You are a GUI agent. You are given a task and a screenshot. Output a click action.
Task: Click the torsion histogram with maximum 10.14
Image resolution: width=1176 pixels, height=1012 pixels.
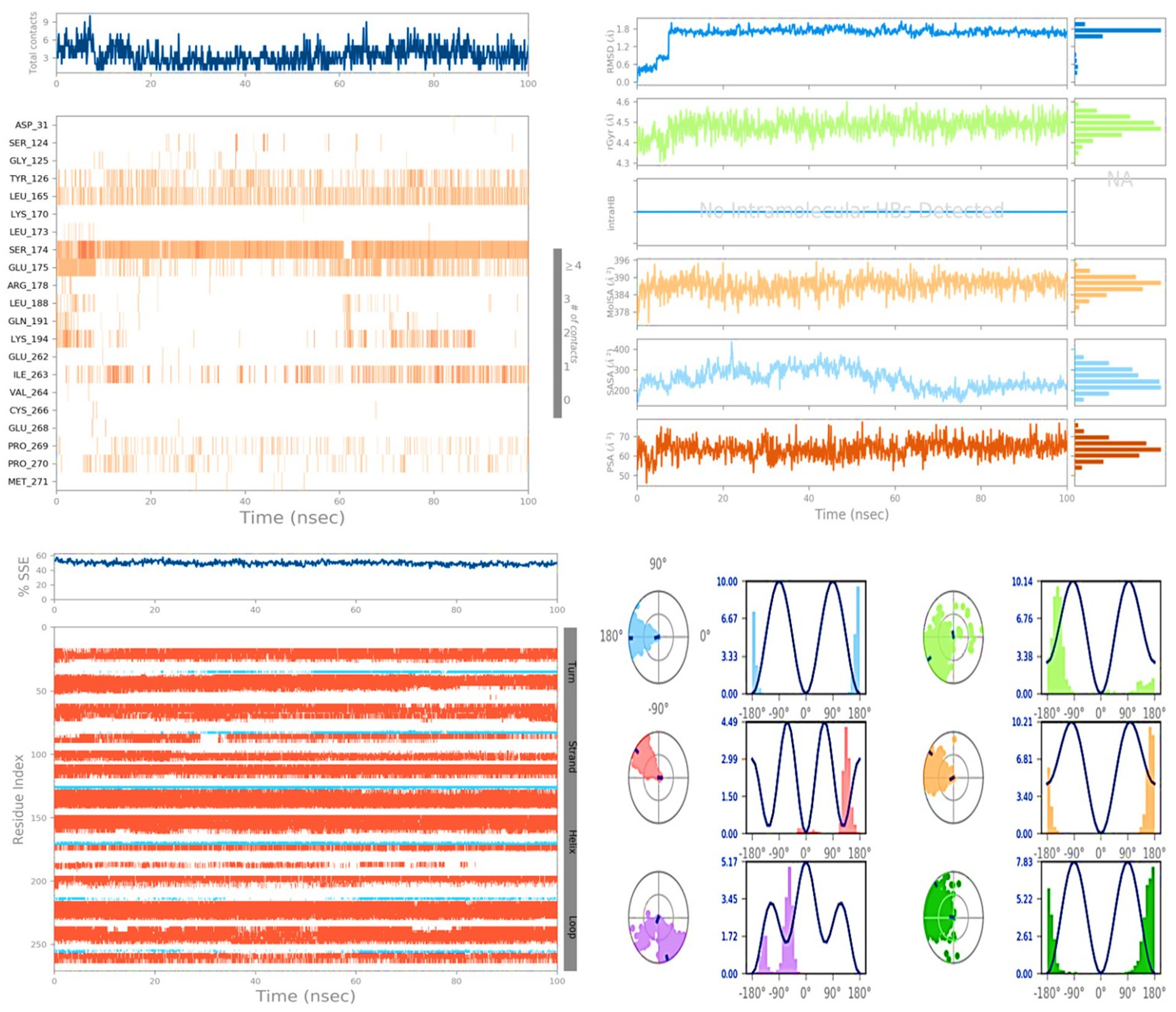coord(1101,637)
